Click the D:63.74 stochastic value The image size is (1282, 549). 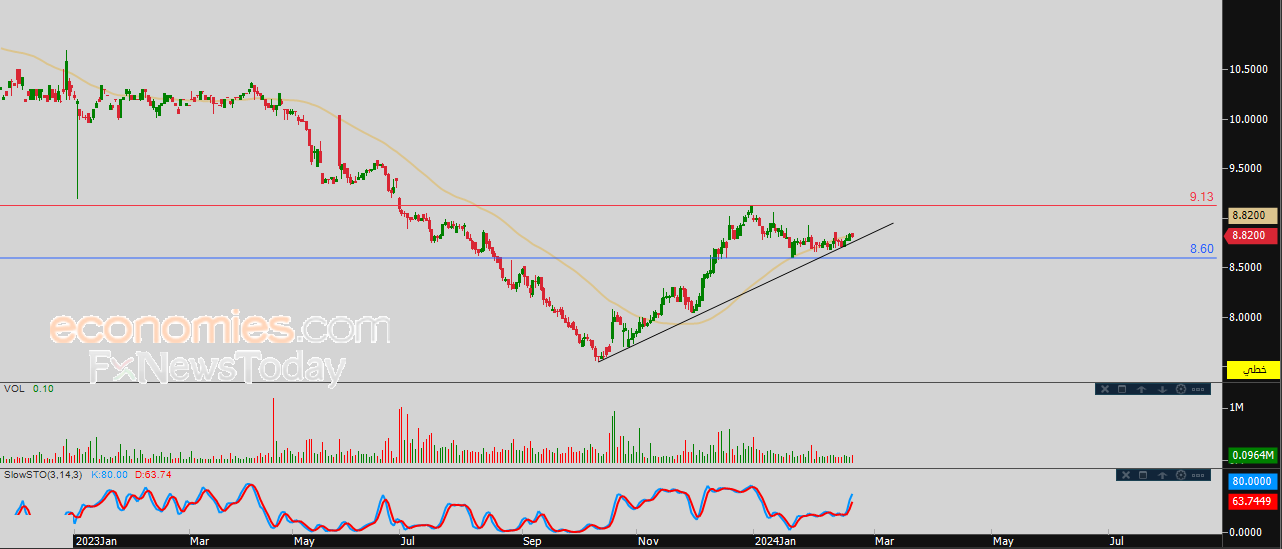click(x=153, y=475)
